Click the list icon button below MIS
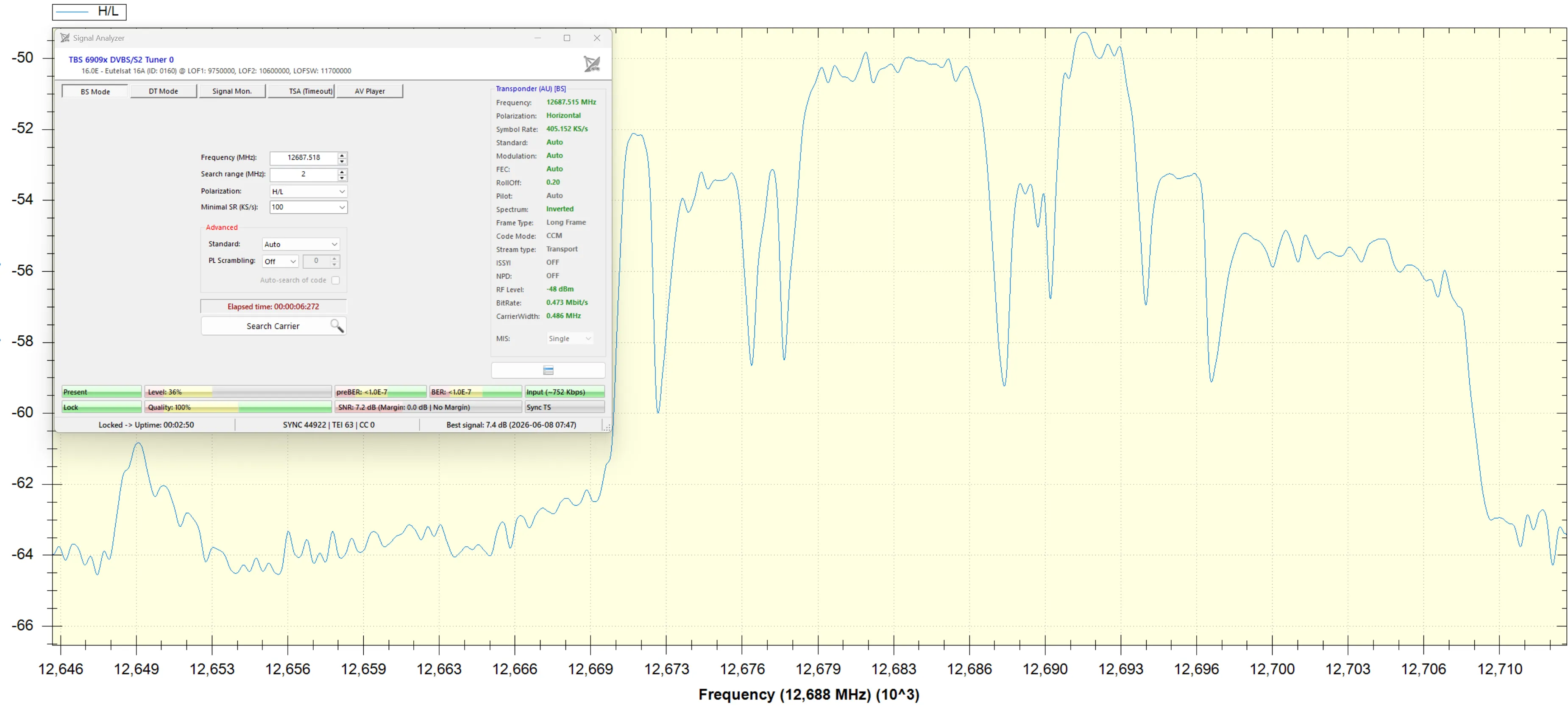Screen dimensions: 1568x709 click(x=548, y=371)
